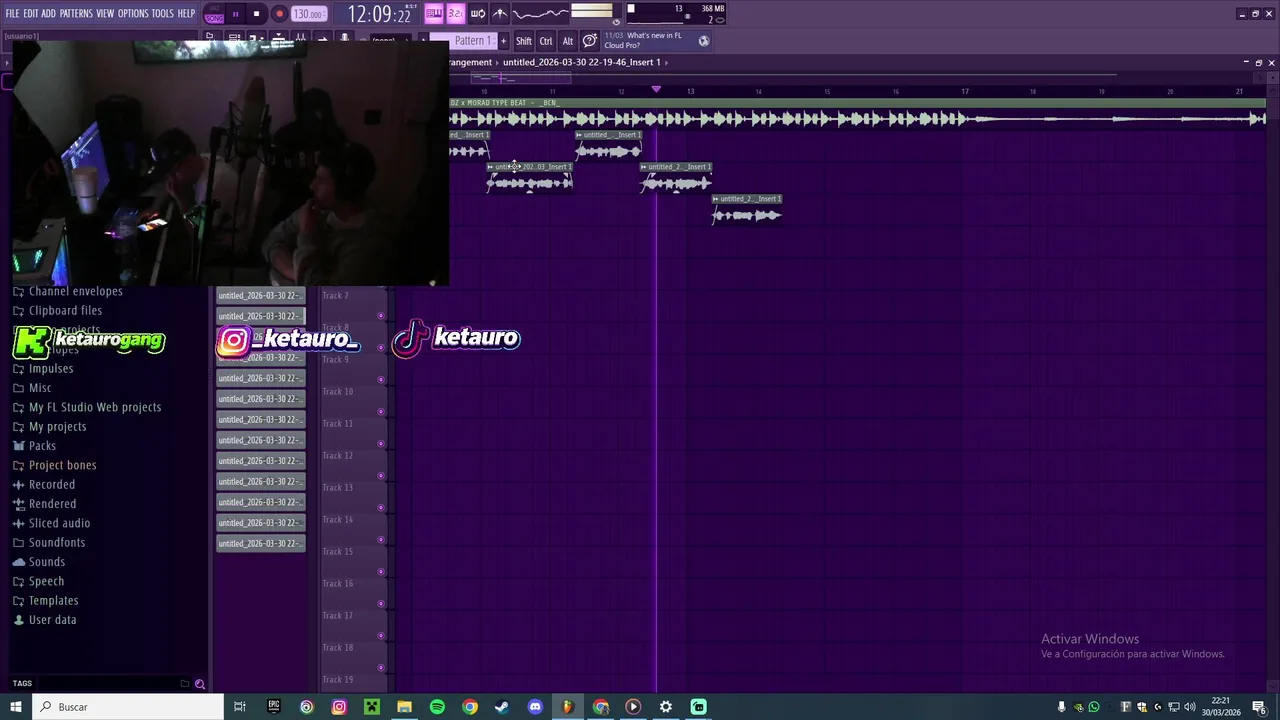Screen dimensions: 1280x720
Task: Click the plus button next to Pattern 1
Action: coord(503,41)
